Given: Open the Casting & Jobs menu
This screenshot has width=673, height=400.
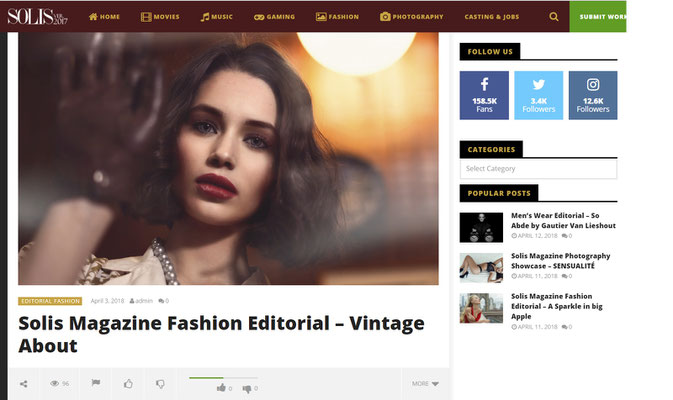Looking at the screenshot, I should pos(492,17).
